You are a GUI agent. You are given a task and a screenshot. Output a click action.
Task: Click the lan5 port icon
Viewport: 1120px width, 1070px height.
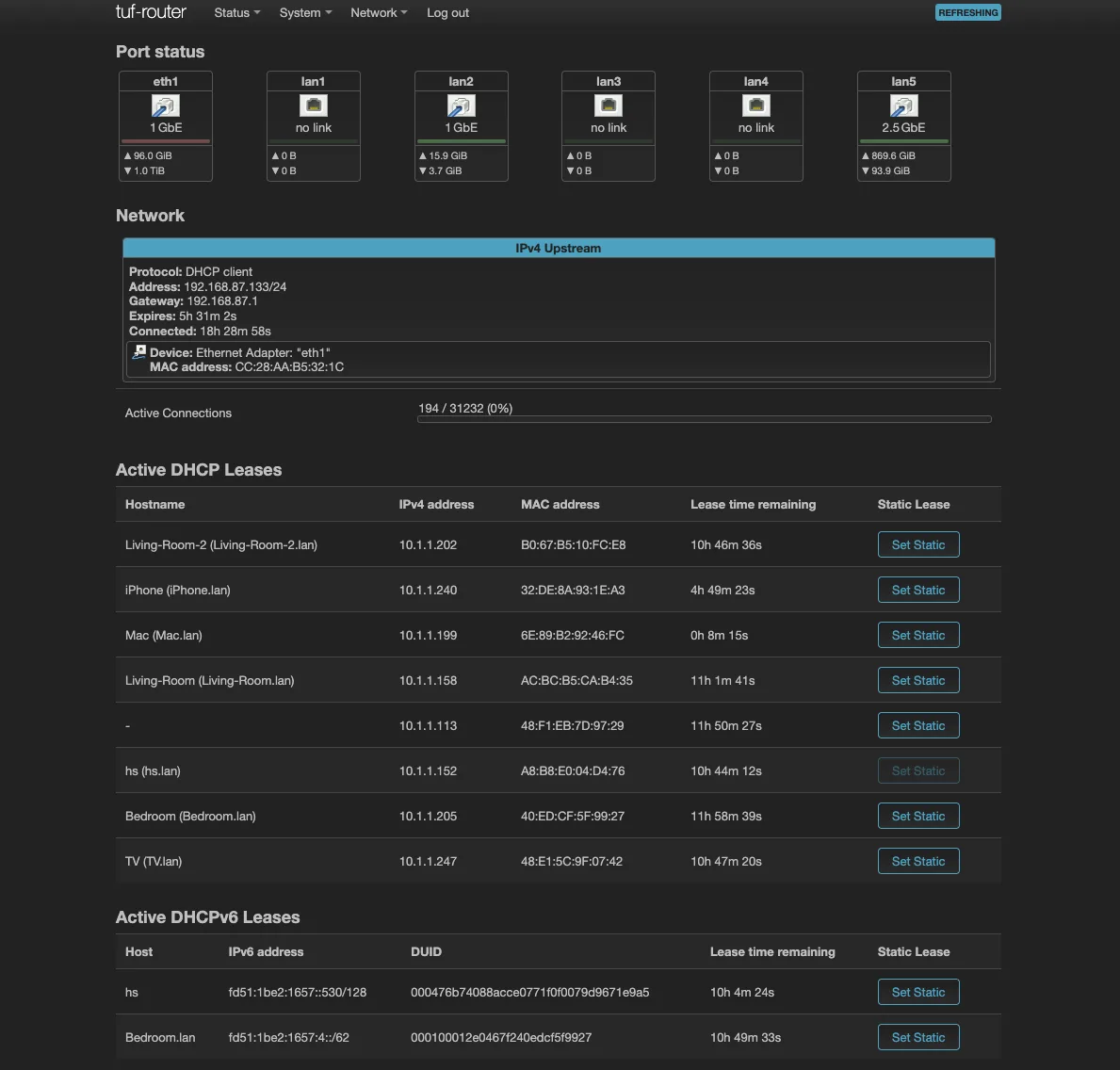click(x=903, y=105)
